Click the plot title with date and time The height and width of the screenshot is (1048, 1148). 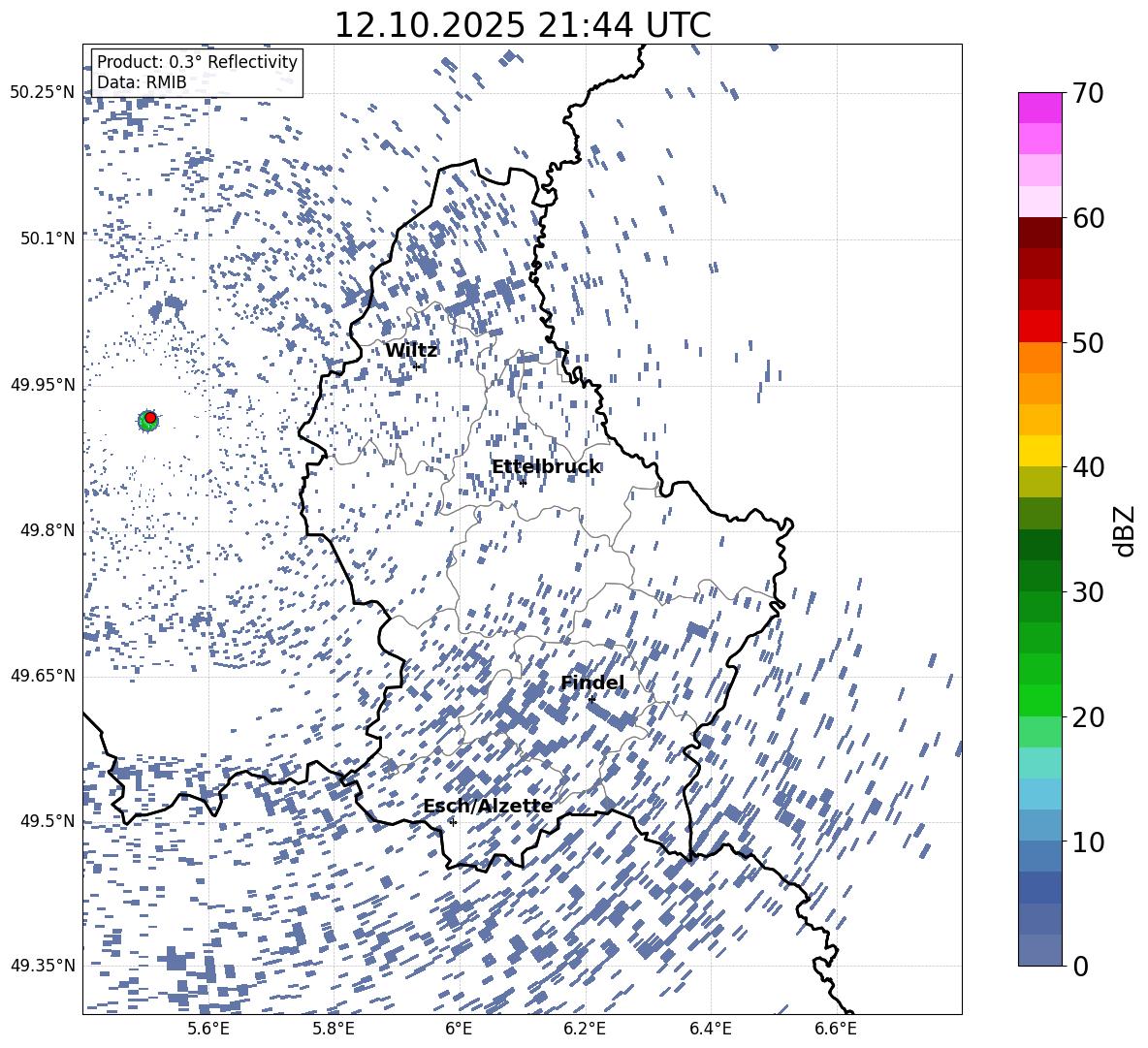[x=522, y=25]
